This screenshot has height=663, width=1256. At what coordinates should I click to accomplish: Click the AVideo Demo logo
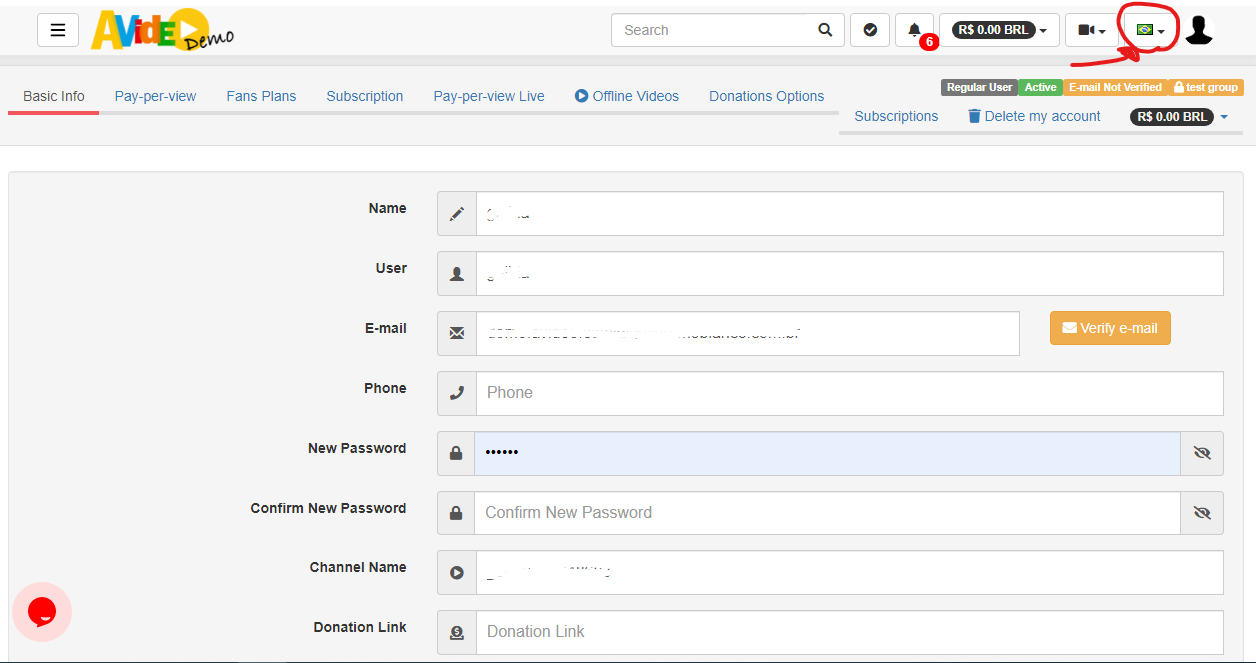coord(160,29)
